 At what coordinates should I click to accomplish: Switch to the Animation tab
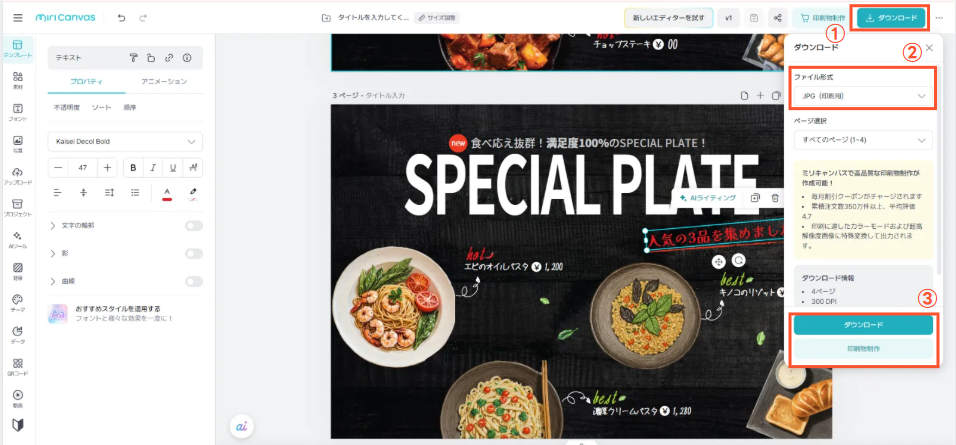tap(164, 81)
